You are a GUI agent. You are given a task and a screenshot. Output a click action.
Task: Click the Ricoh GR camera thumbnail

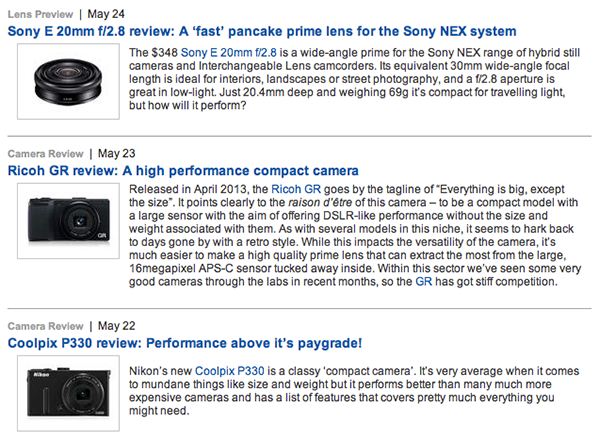[x=68, y=221]
